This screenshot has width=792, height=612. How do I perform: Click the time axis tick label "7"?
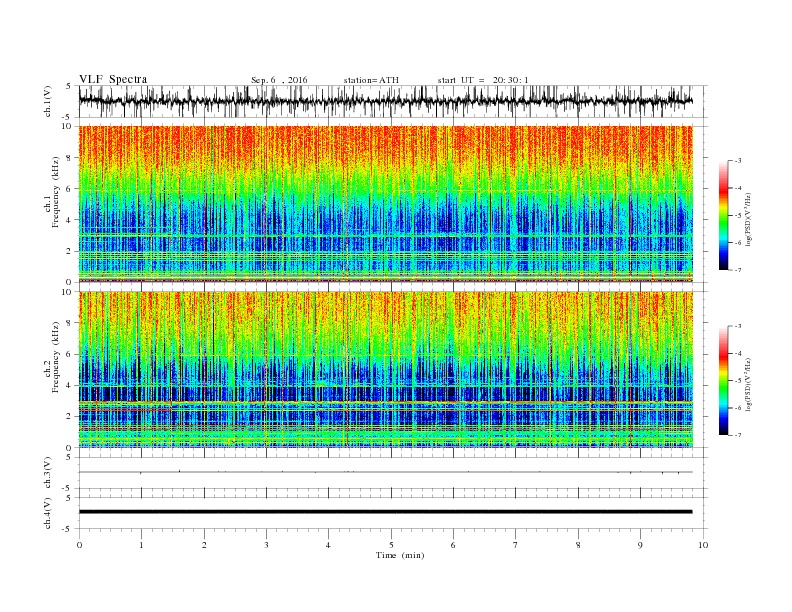(516, 545)
